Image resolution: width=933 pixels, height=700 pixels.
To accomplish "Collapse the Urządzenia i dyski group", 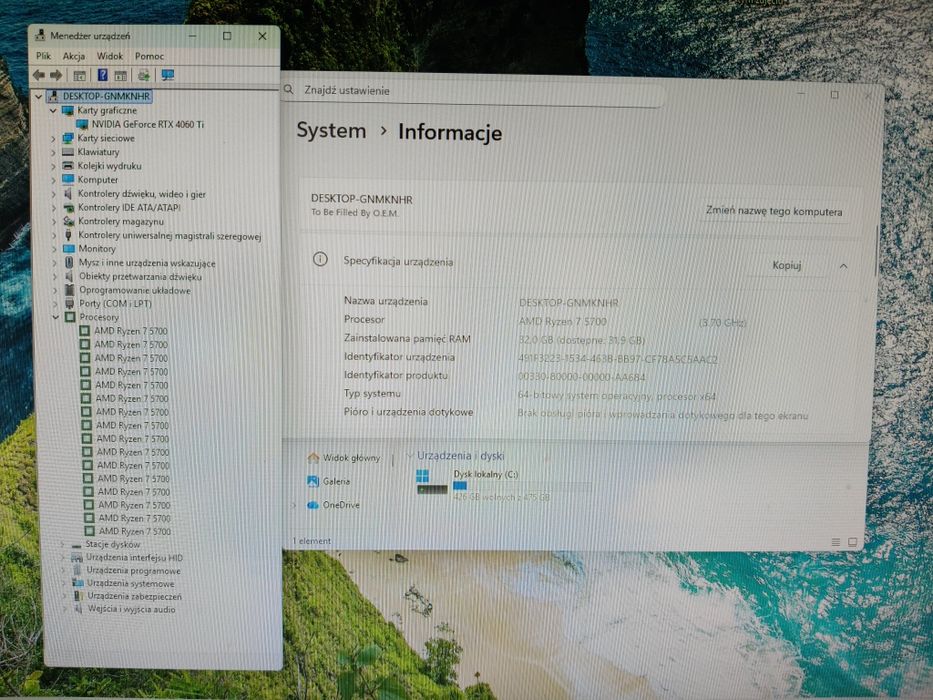I will tap(409, 456).
